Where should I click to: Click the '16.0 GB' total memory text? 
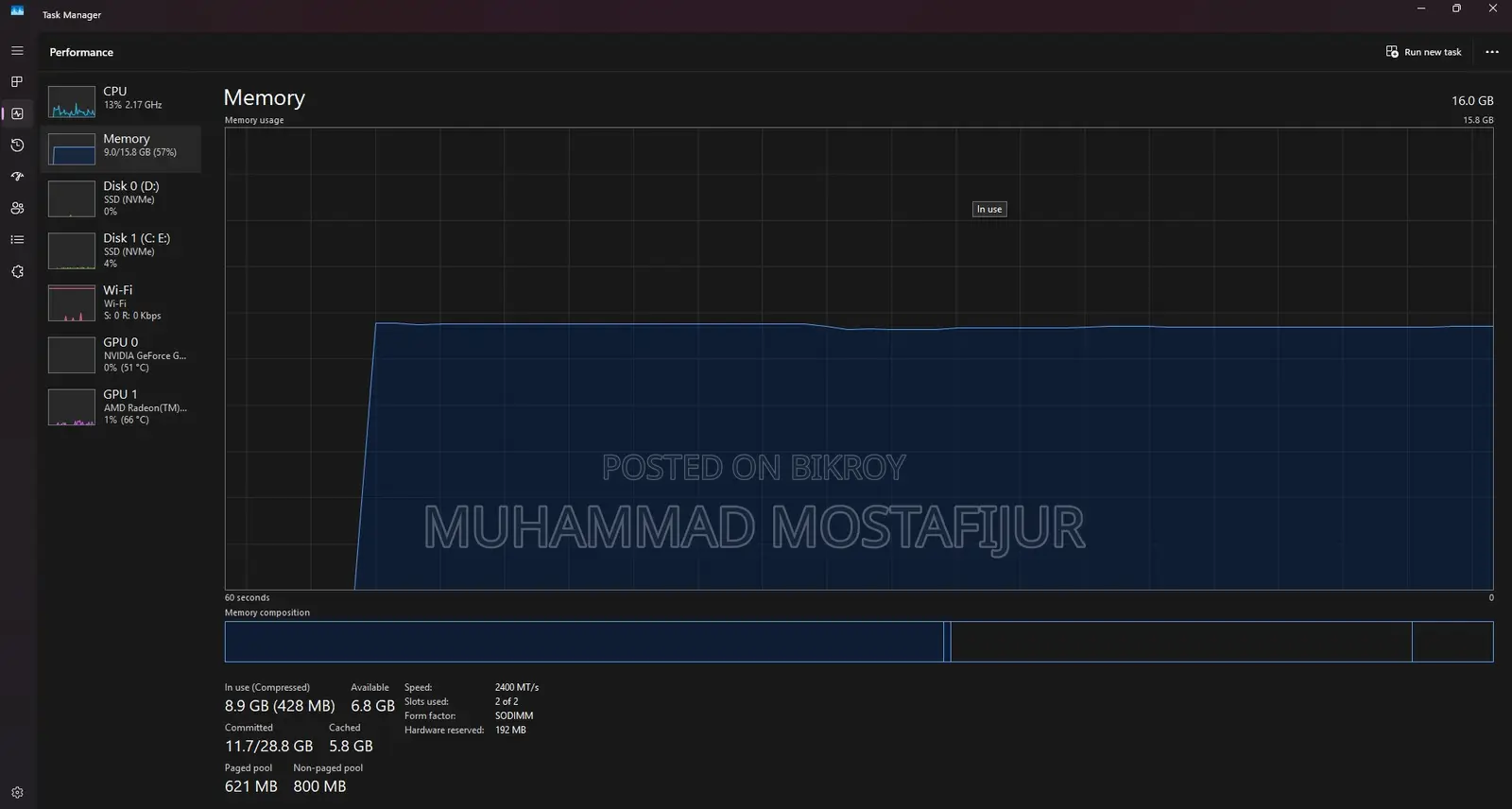click(x=1472, y=100)
